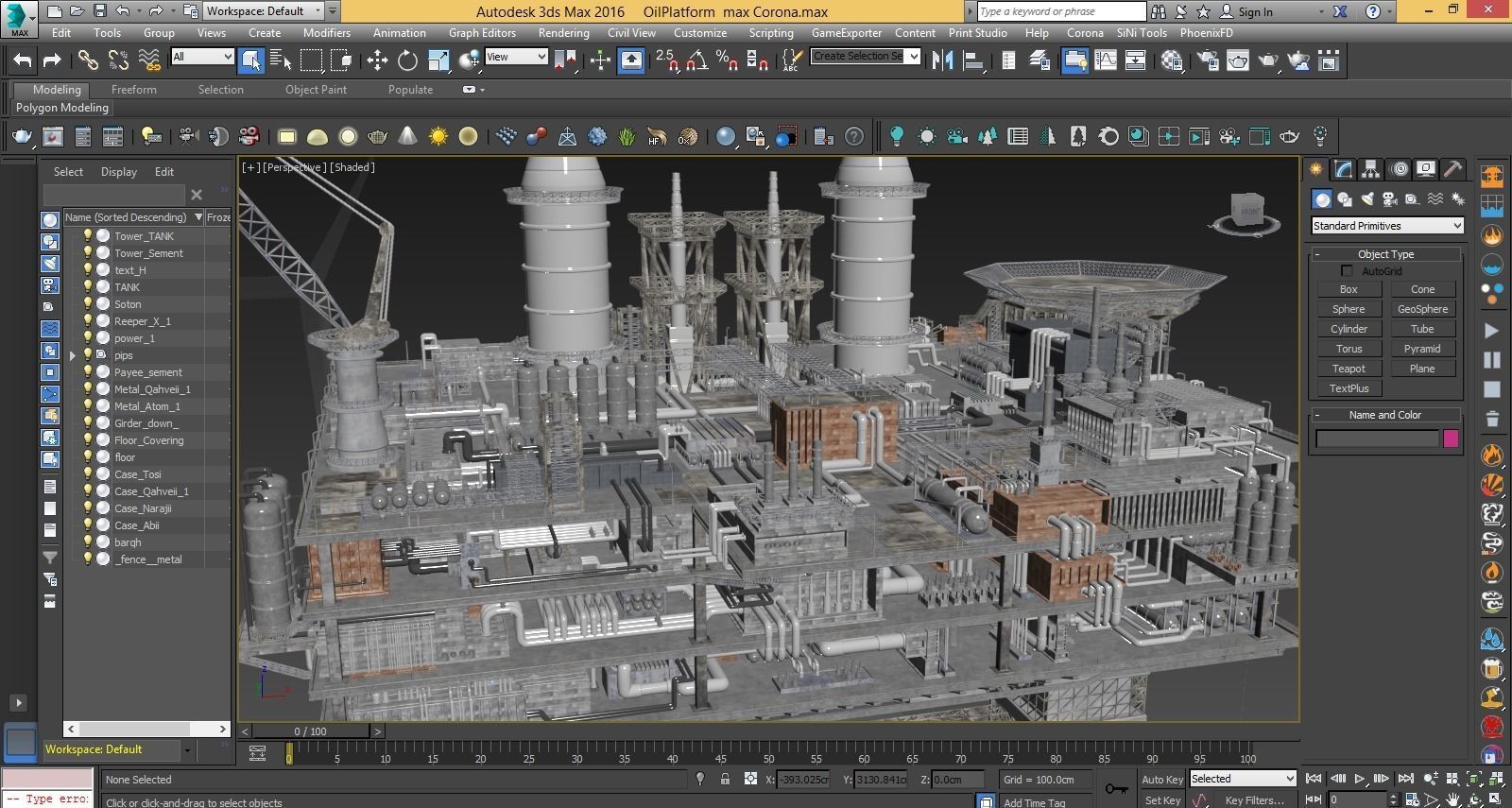Open the Curve Editor icon

click(x=1105, y=61)
